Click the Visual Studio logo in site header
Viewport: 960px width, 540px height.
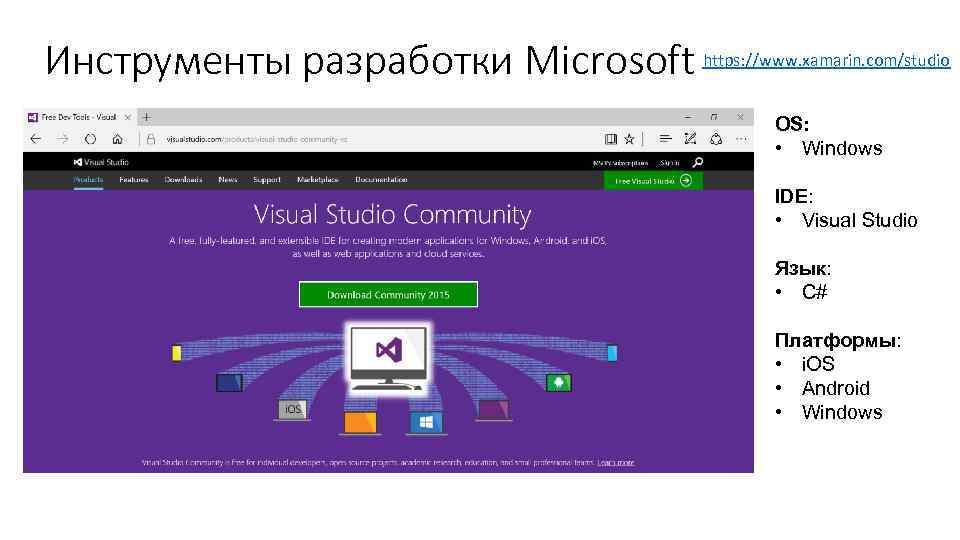click(x=101, y=162)
